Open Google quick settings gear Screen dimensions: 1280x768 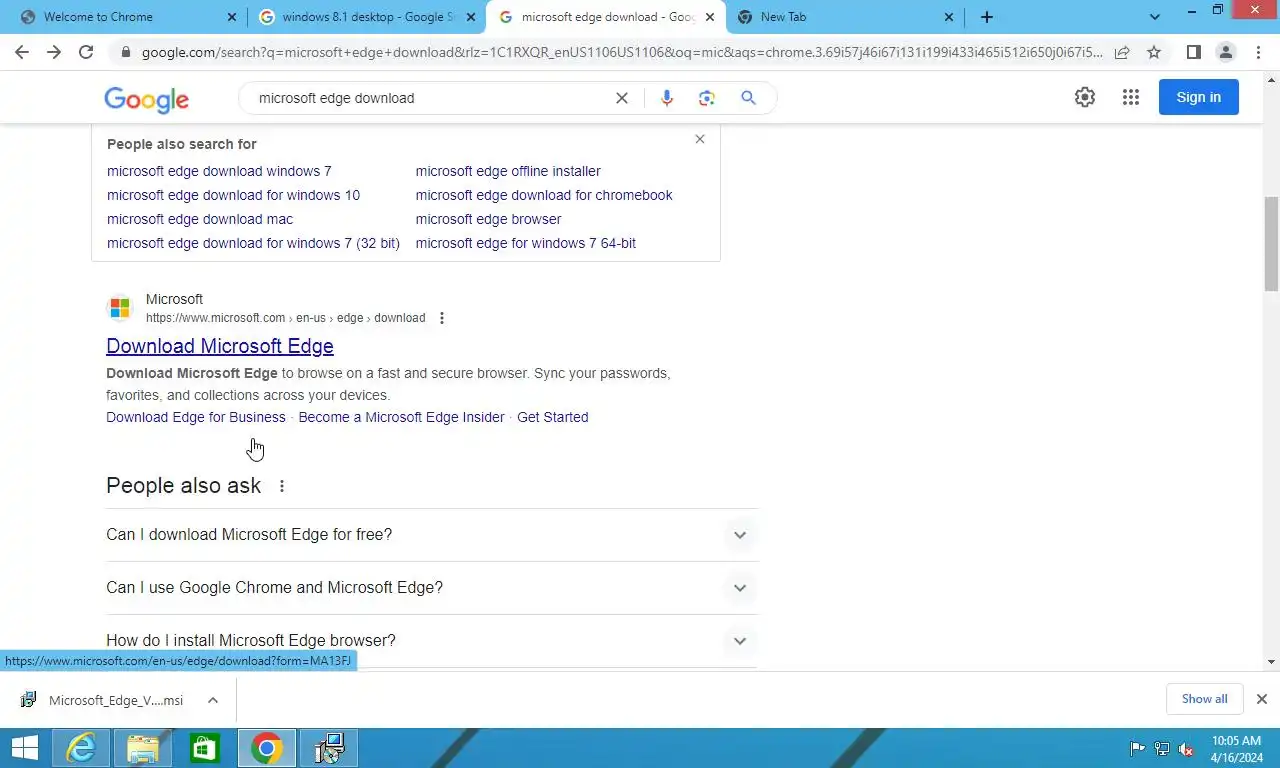(1085, 97)
